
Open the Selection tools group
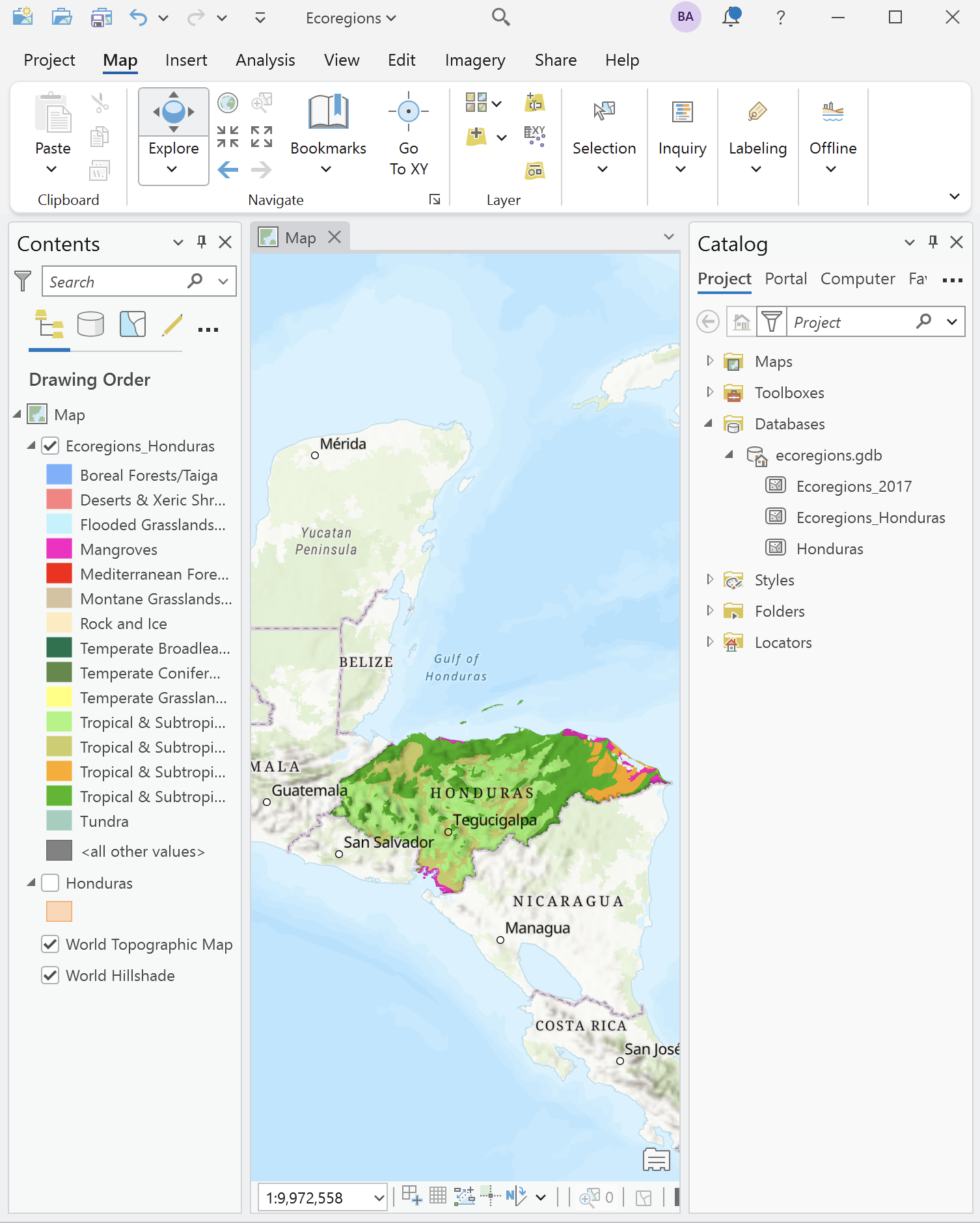click(604, 135)
